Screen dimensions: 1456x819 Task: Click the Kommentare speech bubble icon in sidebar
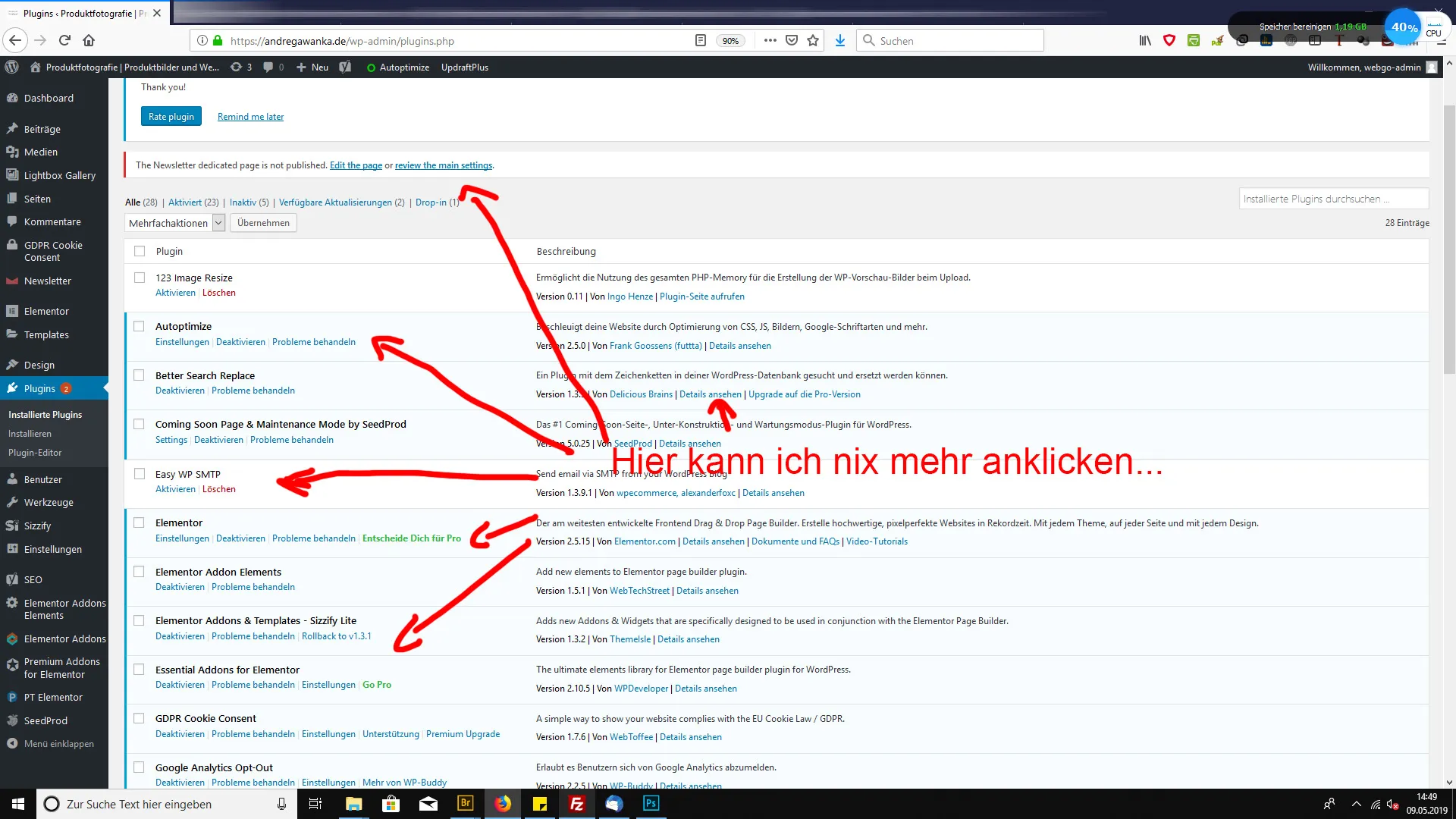[12, 221]
